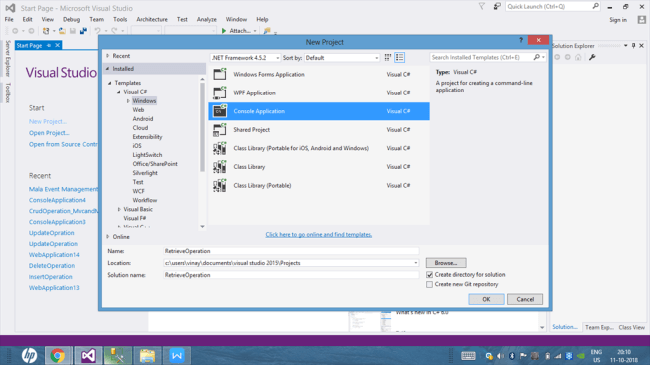Collapse the Installed section

108,68
